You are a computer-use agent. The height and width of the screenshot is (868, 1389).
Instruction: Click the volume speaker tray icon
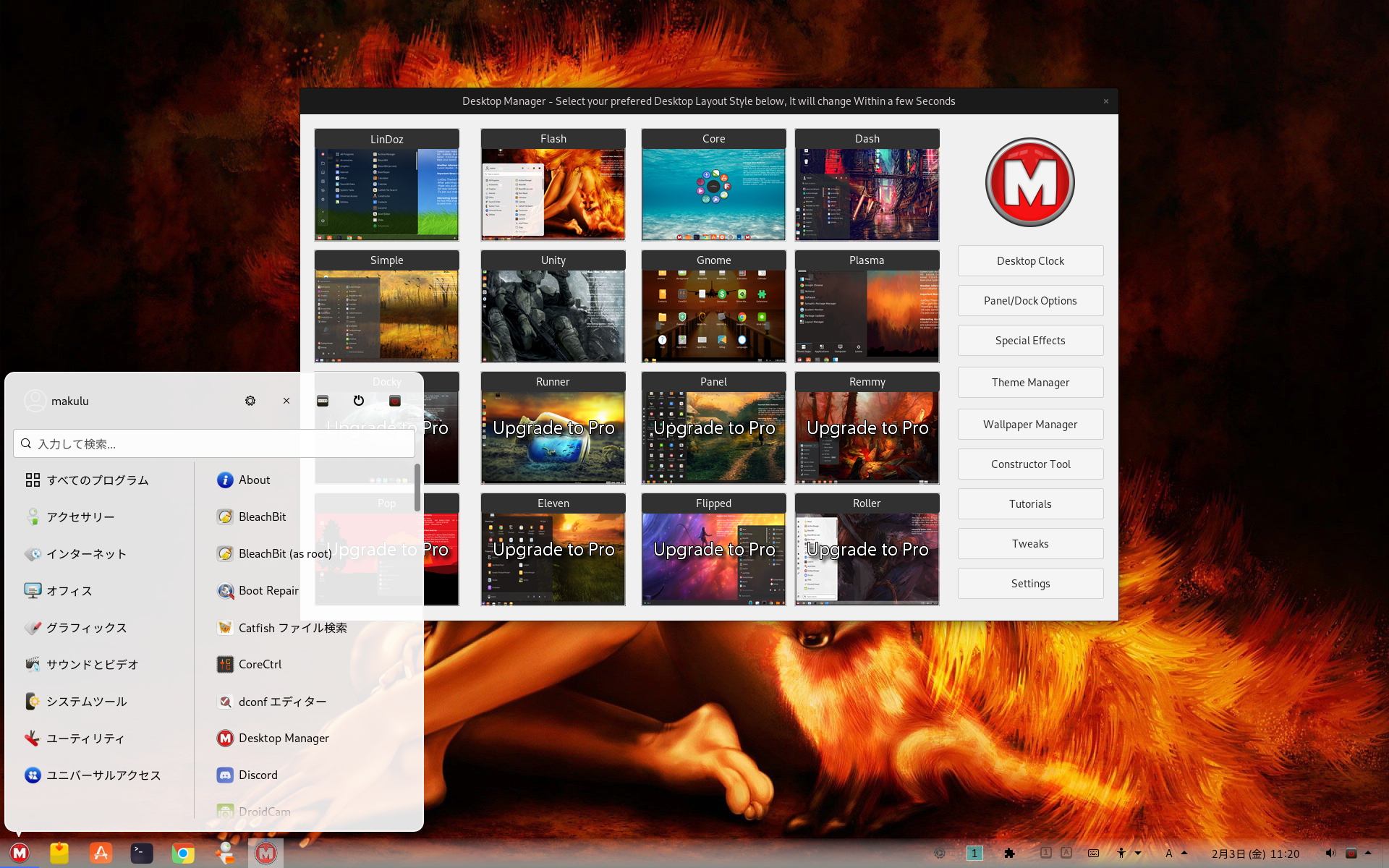1330,854
